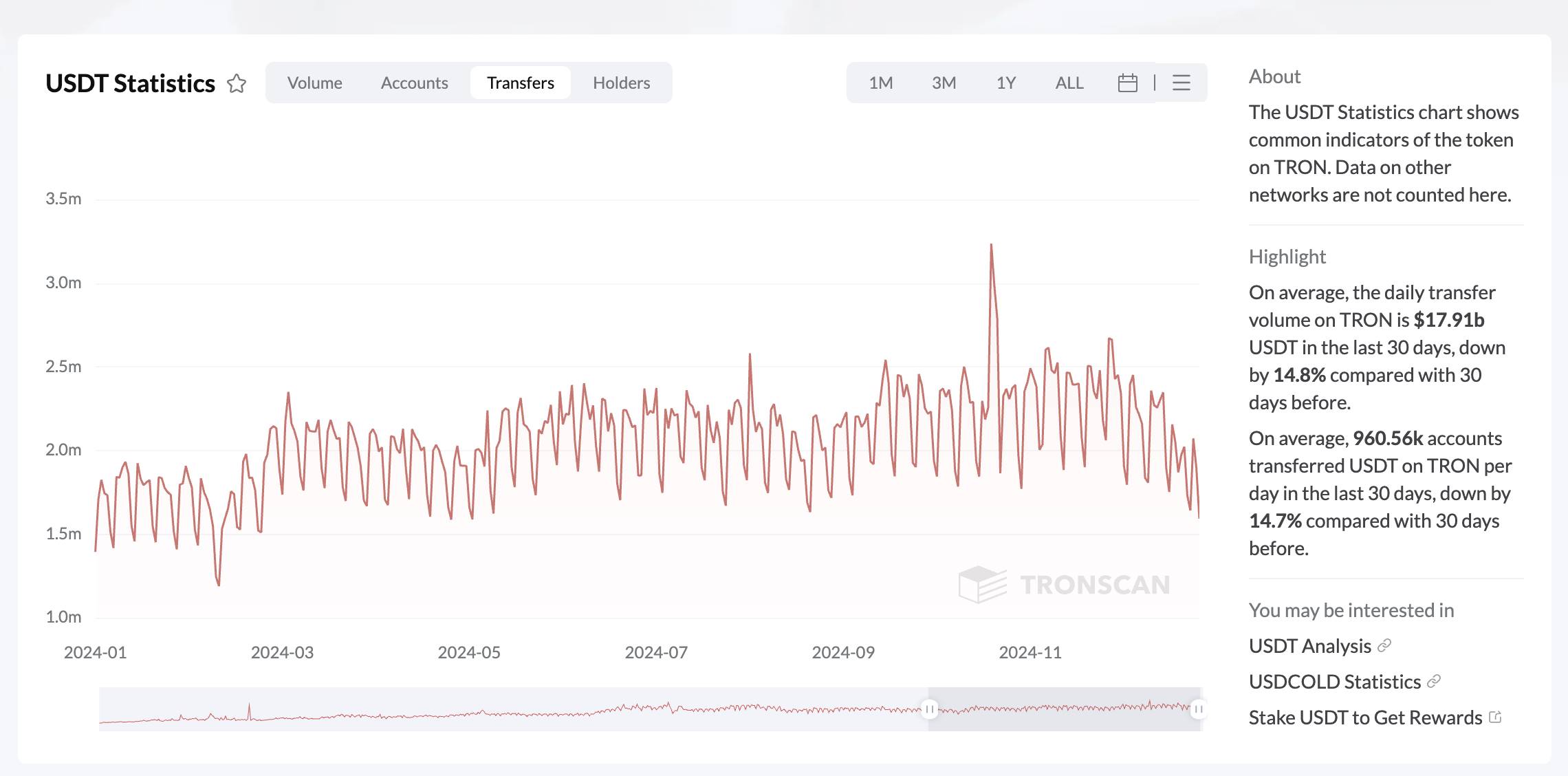Click the 2024-07 x-axis label
Viewport: 1568px width, 776px height.
tap(656, 652)
